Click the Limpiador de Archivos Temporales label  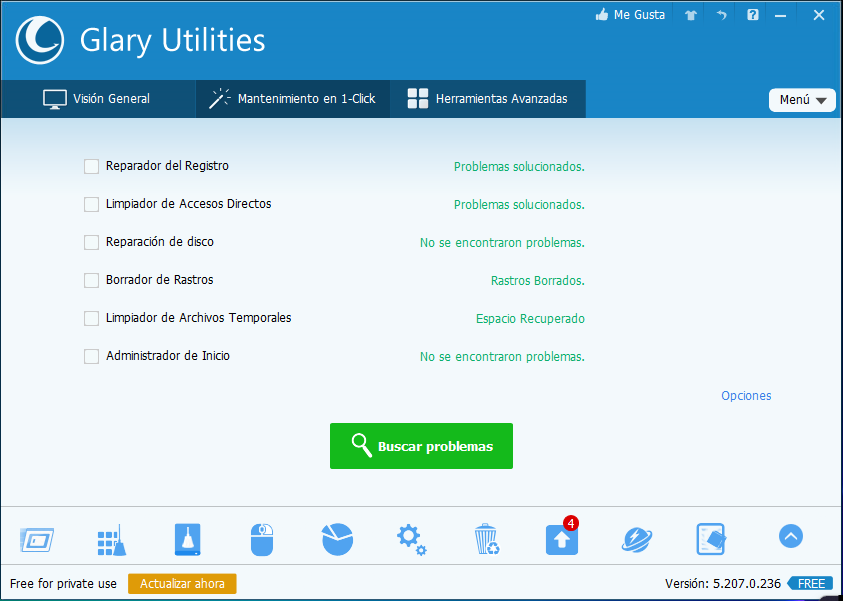coord(198,318)
